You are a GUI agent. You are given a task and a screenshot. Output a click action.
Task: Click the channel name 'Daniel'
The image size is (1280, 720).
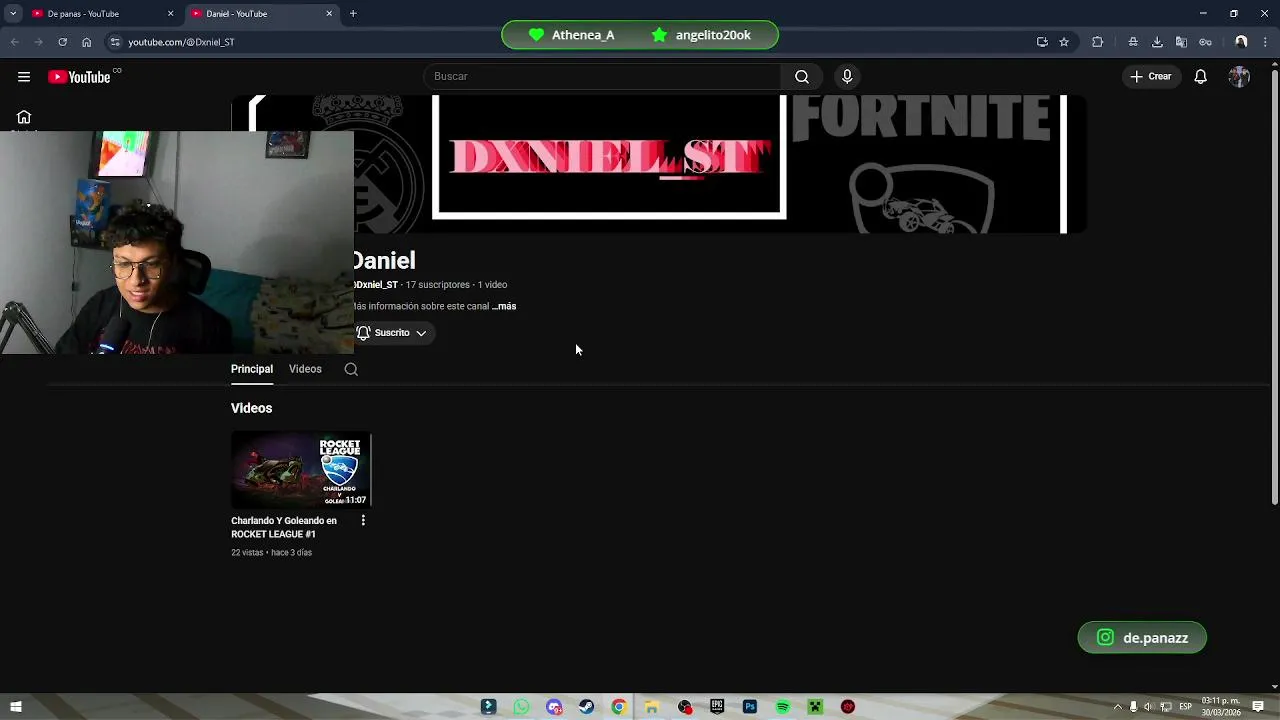[384, 261]
